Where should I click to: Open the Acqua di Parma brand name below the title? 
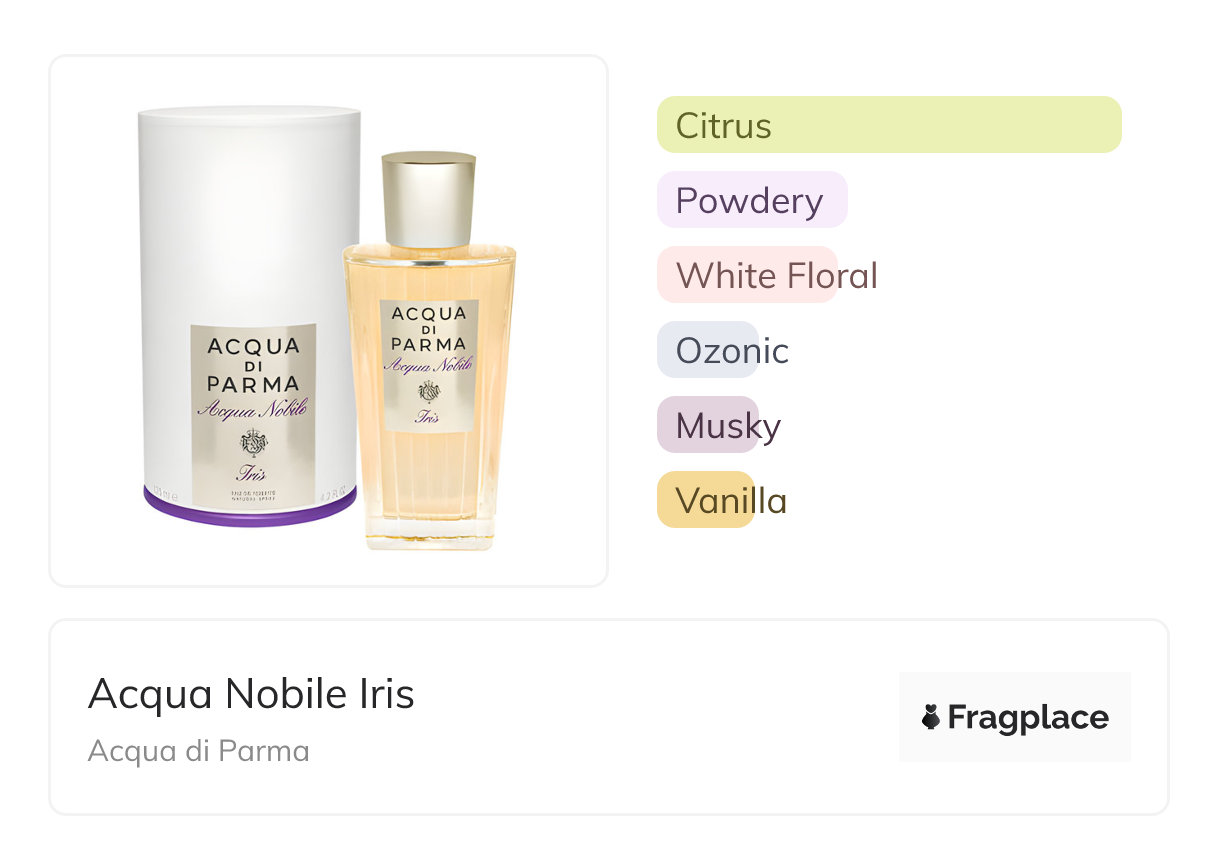click(x=198, y=750)
